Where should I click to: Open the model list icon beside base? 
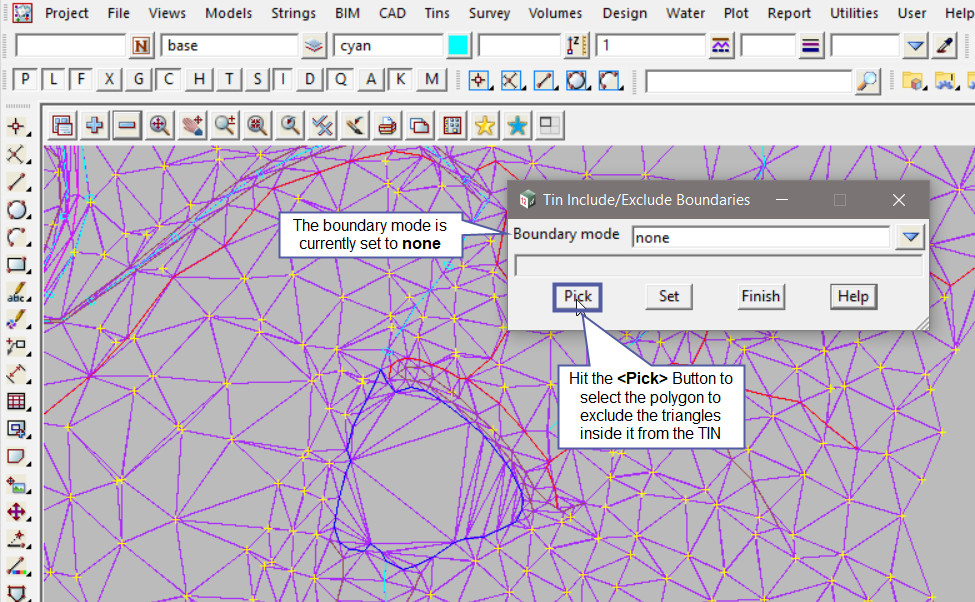[314, 46]
